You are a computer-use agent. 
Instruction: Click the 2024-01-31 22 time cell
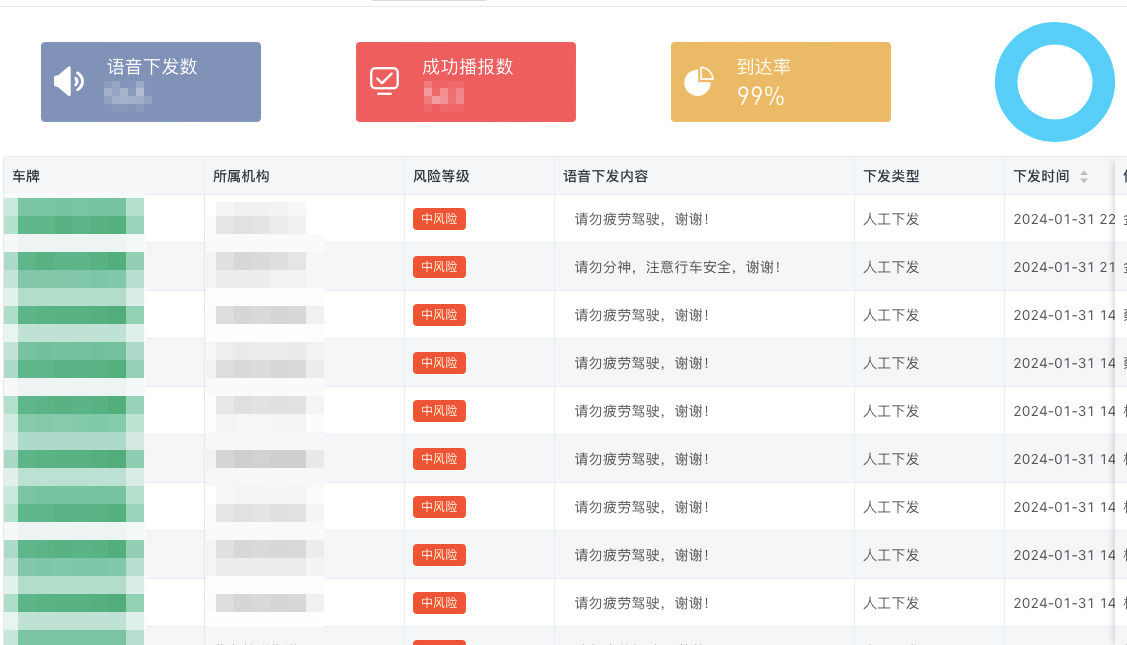pos(1064,219)
